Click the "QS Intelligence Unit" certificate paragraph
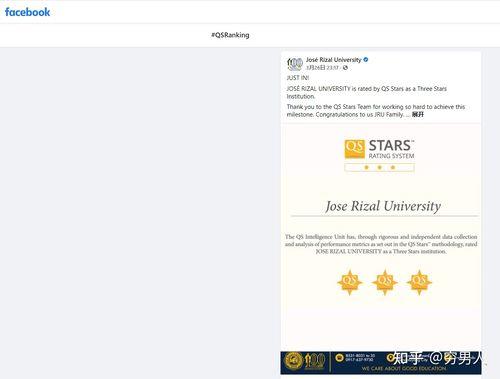The width and height of the screenshot is (500, 379). click(x=381, y=244)
